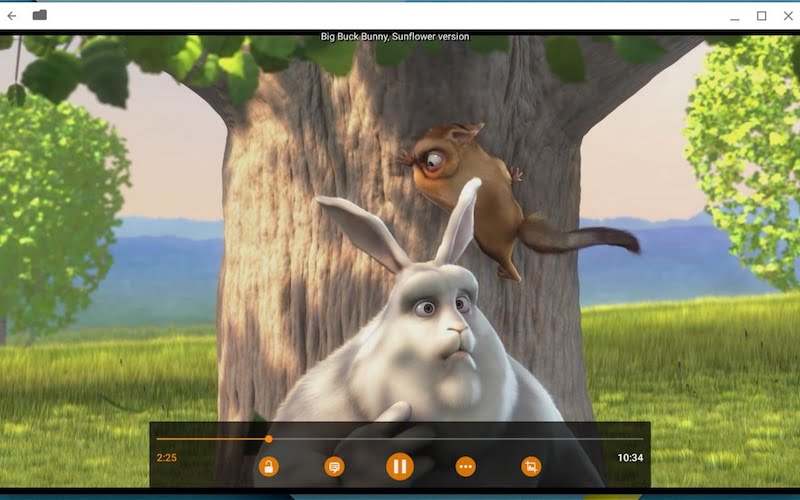The height and width of the screenshot is (500, 800).
Task: Close the video player window
Action: 786,15
